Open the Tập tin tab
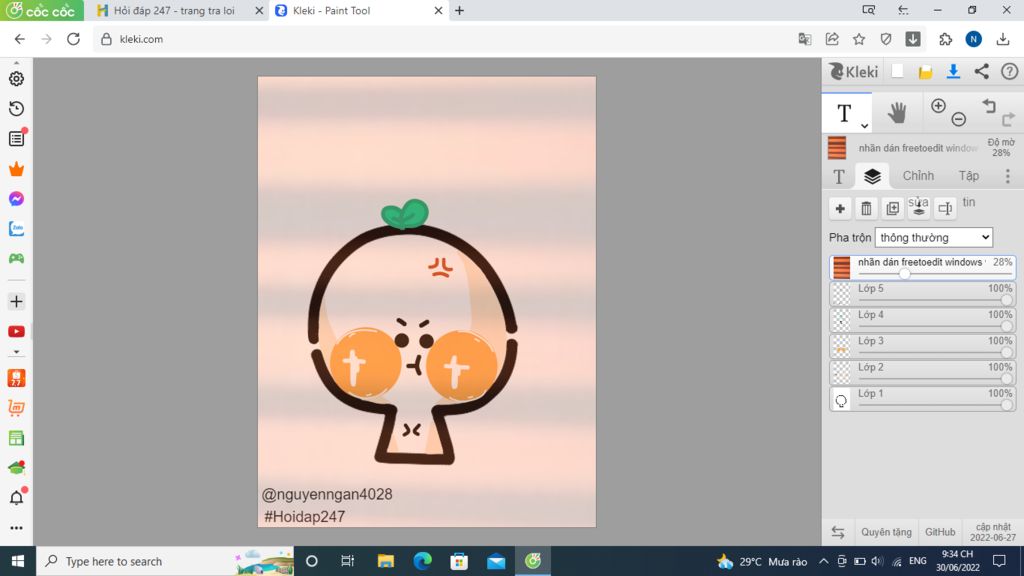The height and width of the screenshot is (576, 1024). coord(968,176)
